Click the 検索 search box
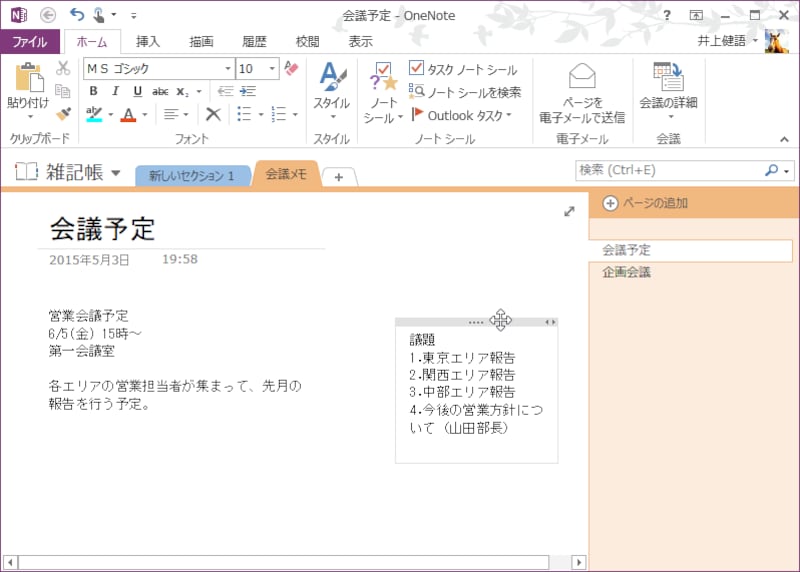The height and width of the screenshot is (572, 800). point(669,170)
